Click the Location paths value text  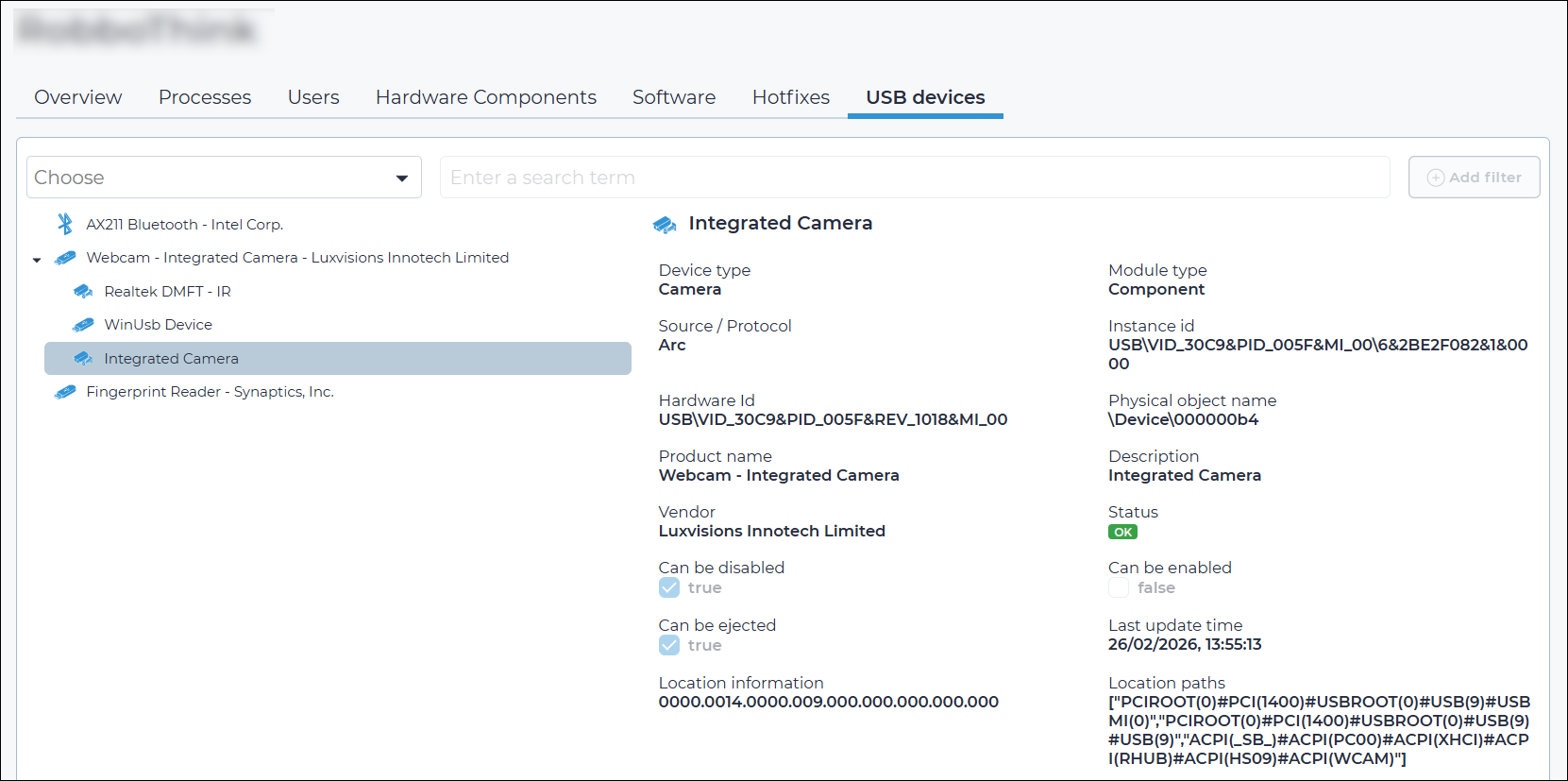1320,730
